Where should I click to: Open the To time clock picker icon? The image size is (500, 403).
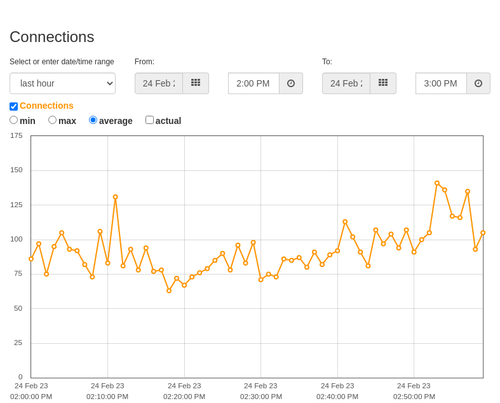tap(478, 83)
